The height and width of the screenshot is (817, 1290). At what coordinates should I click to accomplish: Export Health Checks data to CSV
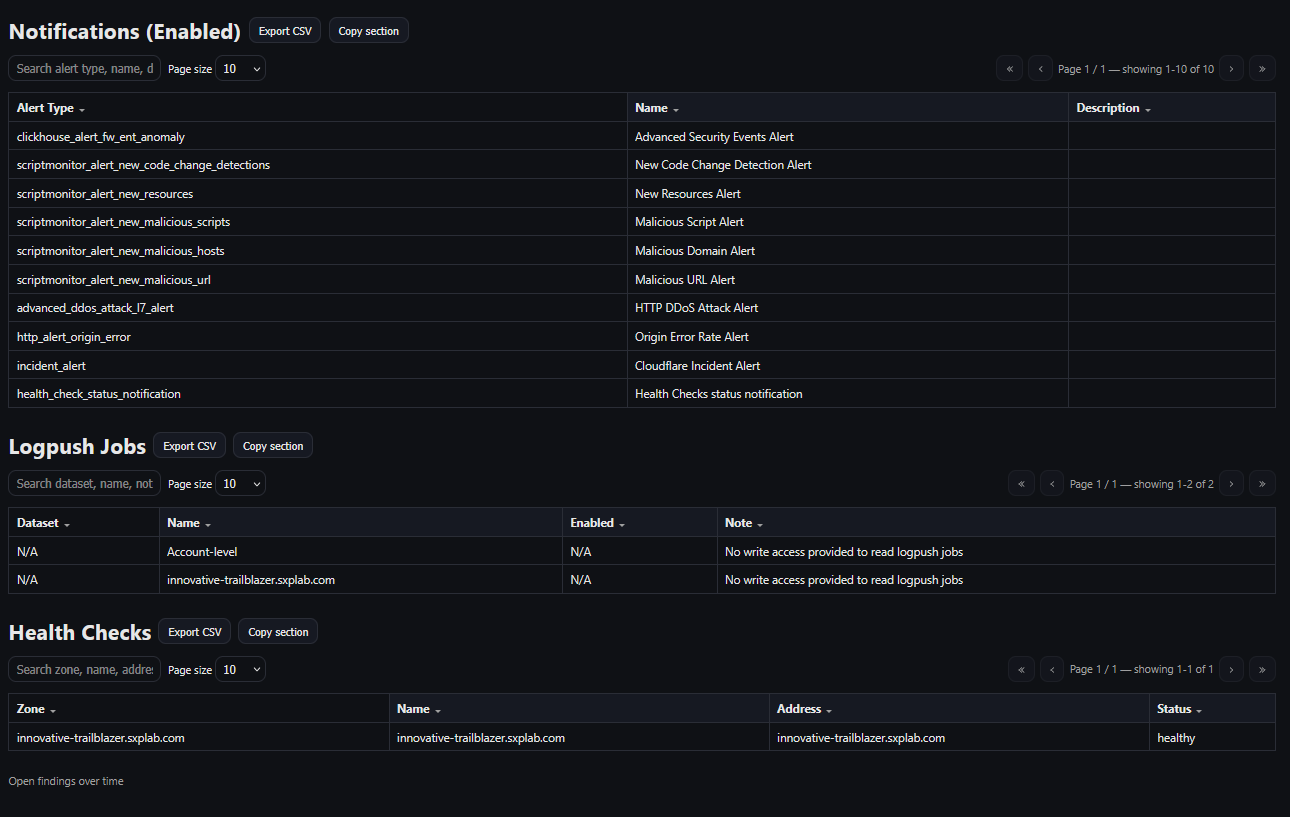pos(194,631)
